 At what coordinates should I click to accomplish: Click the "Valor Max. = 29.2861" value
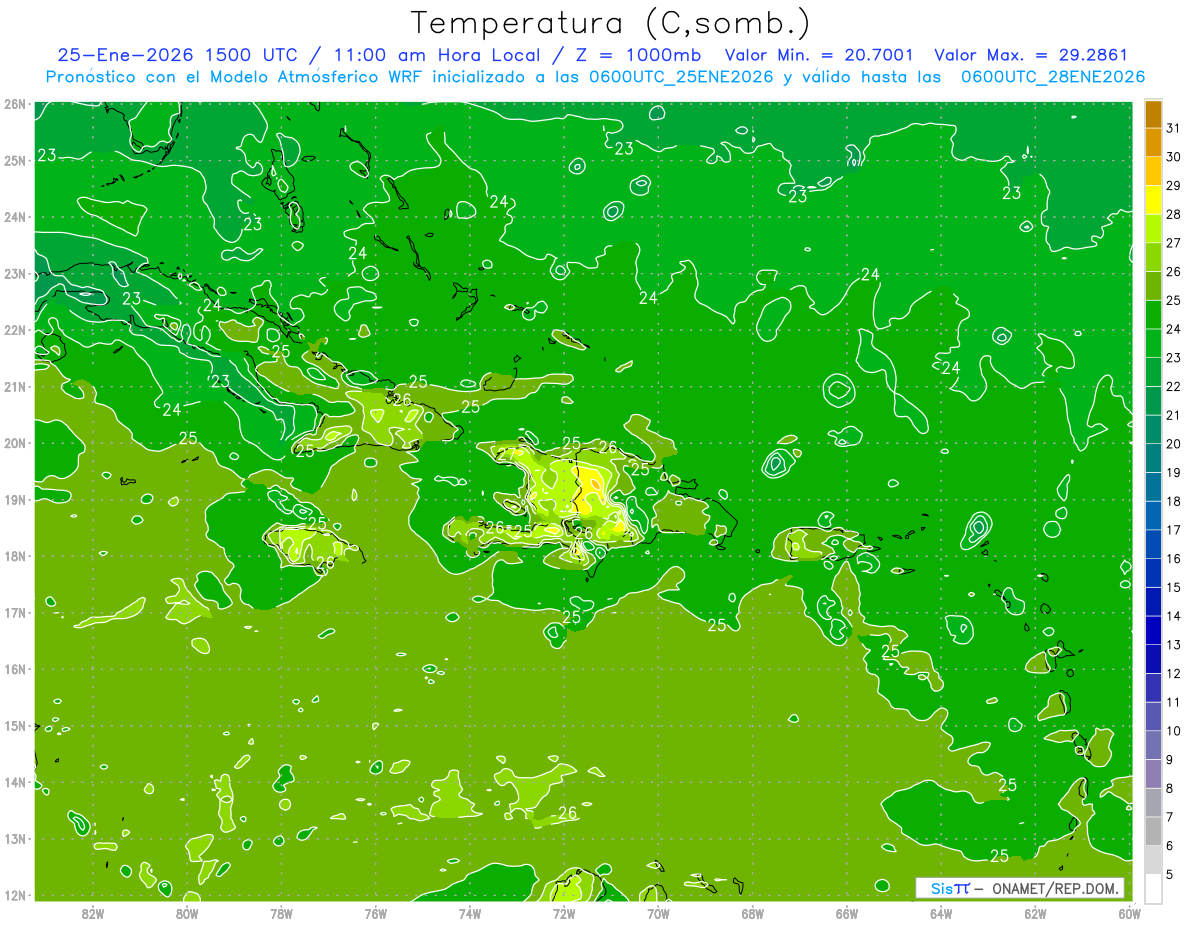tap(1031, 55)
